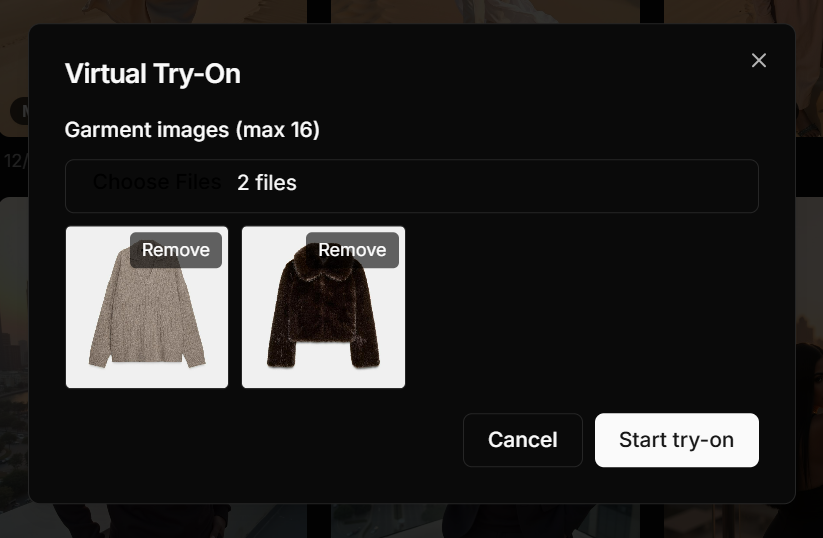823x538 pixels.
Task: Click the Virtual Try-On dialog heading
Action: pos(152,73)
